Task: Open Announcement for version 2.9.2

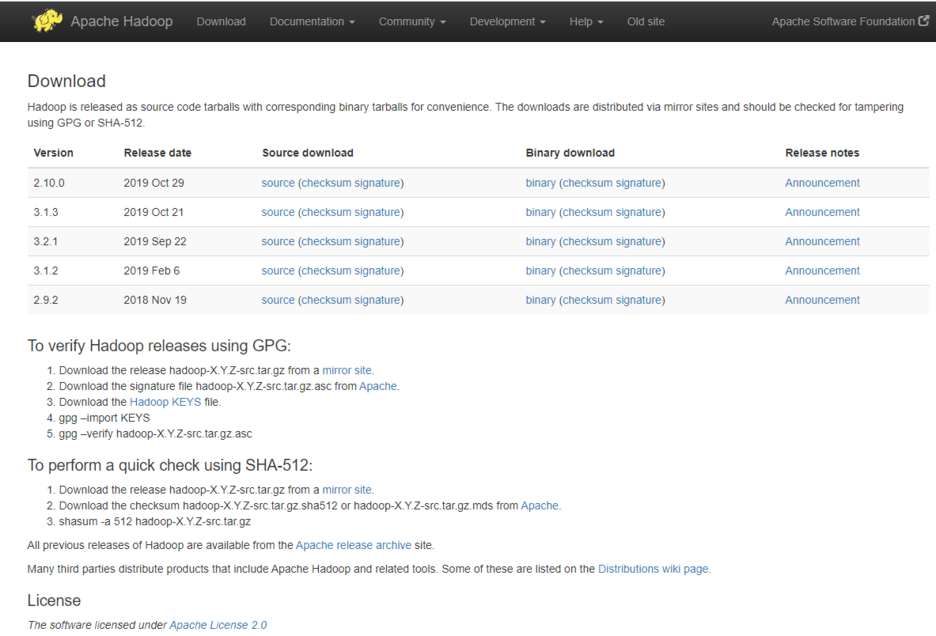Action: point(823,300)
